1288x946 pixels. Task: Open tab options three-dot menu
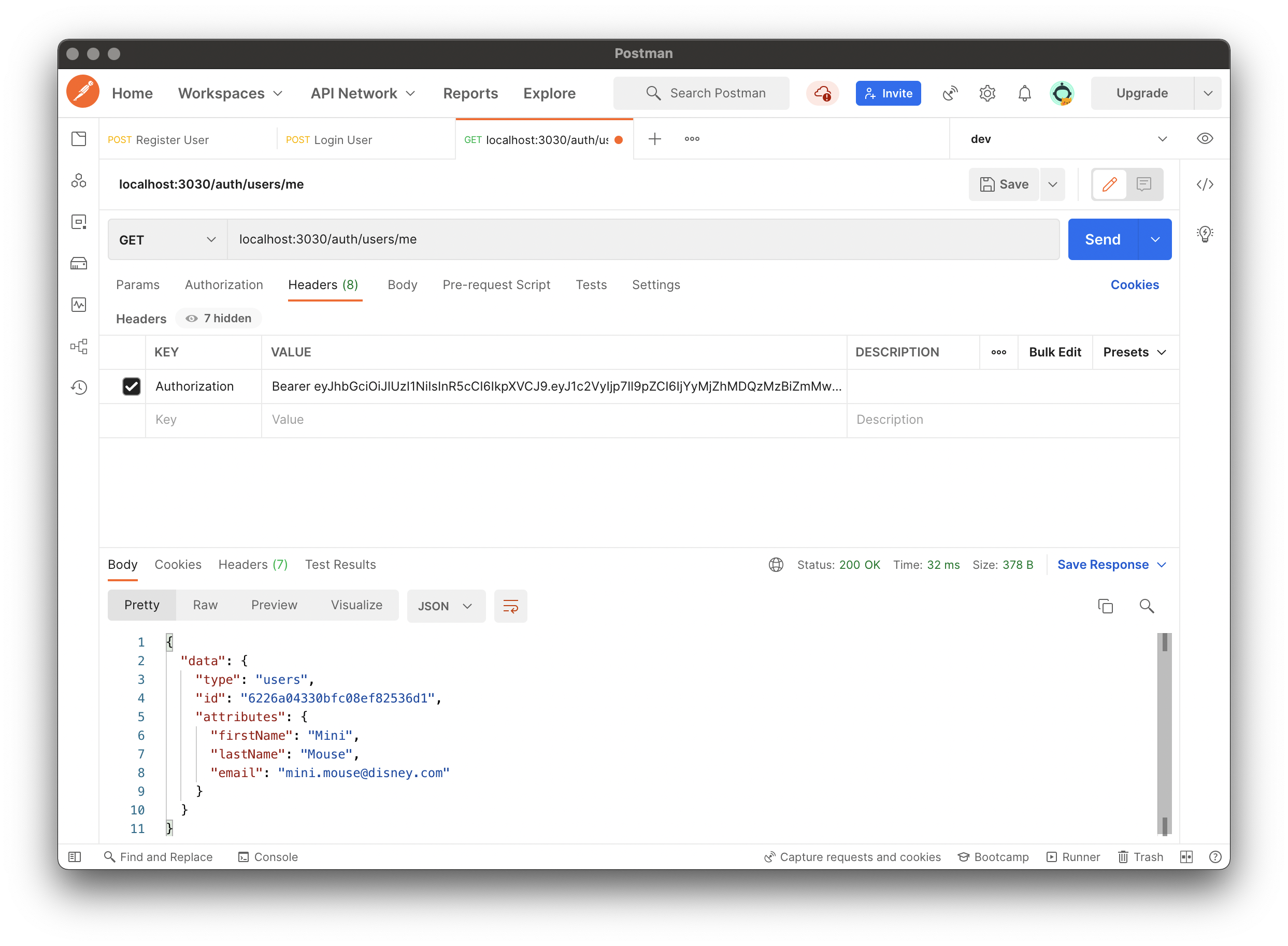(x=692, y=138)
